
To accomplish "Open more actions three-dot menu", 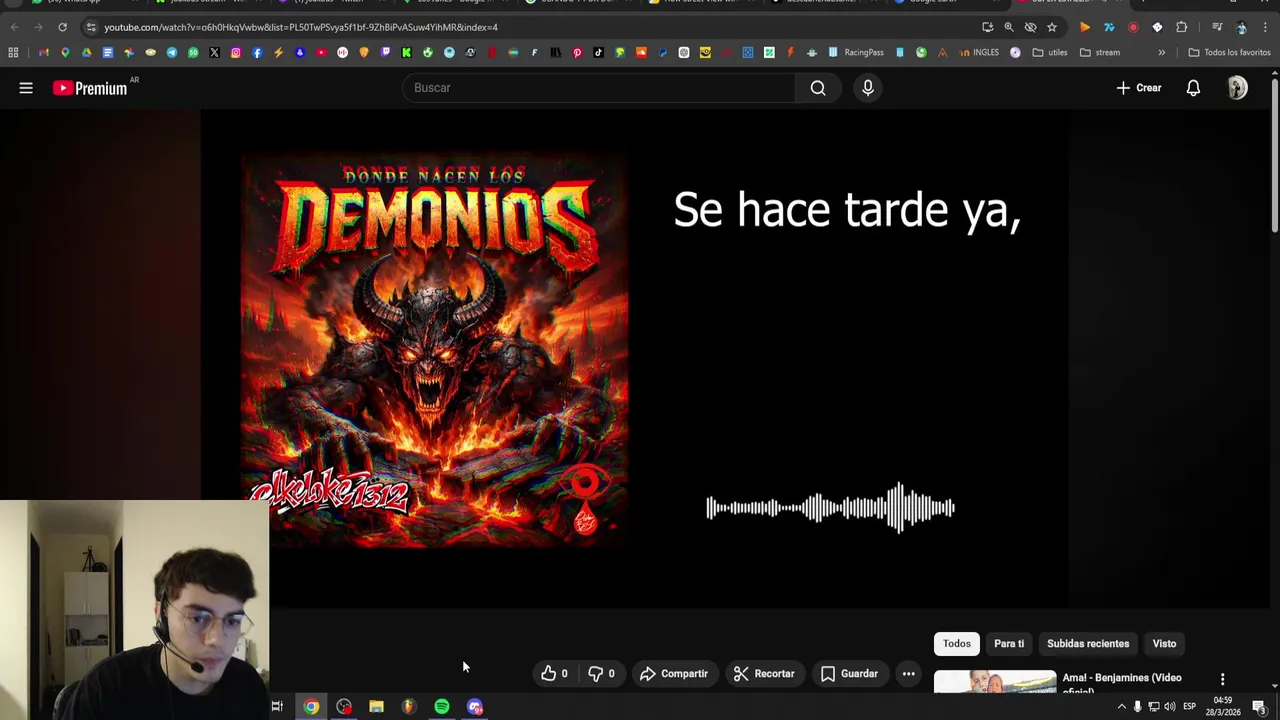I will click(x=908, y=674).
